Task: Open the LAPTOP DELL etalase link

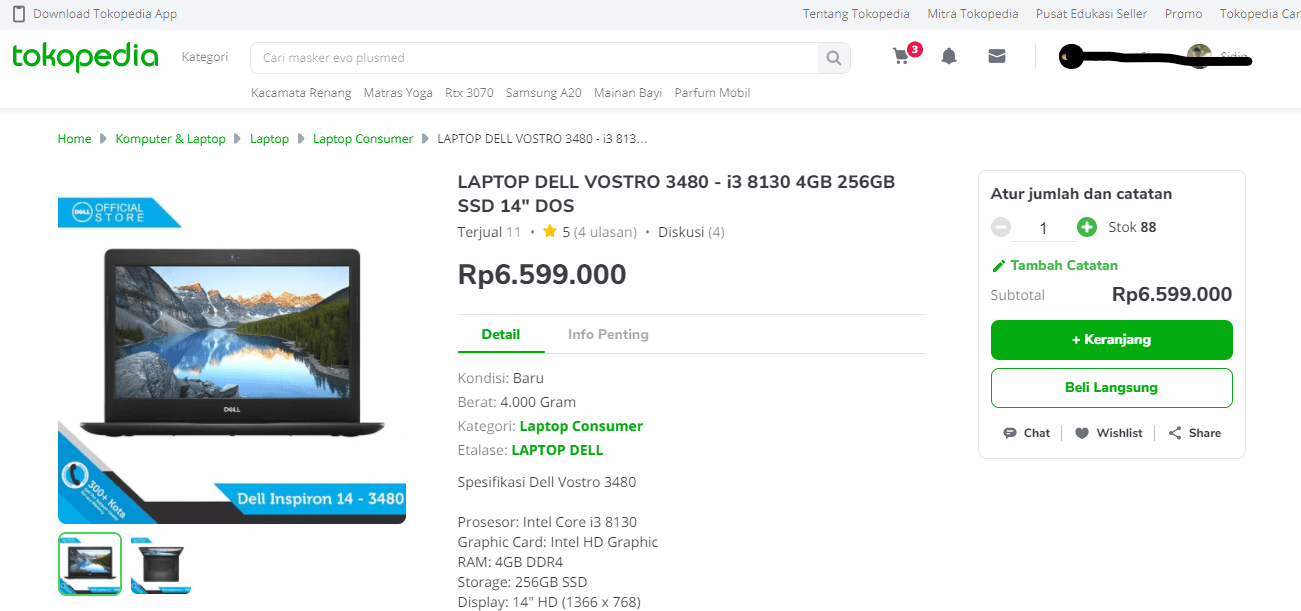Action: pyautogui.click(x=557, y=450)
